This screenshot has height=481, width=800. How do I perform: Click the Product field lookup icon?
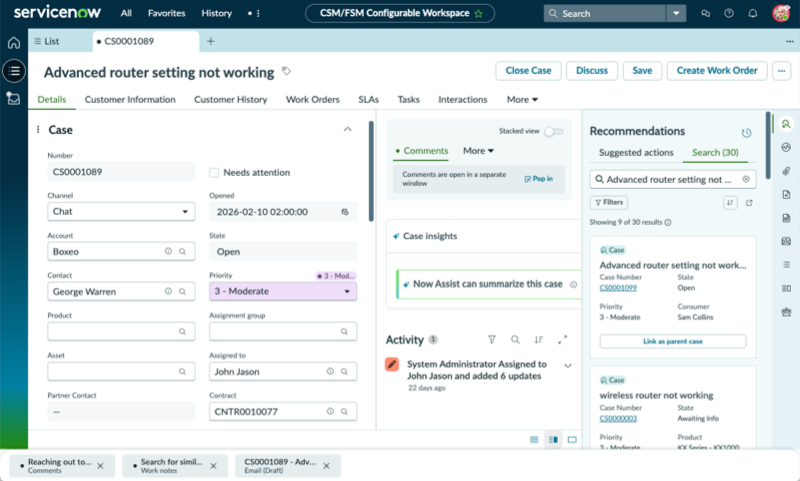pyautogui.click(x=182, y=332)
